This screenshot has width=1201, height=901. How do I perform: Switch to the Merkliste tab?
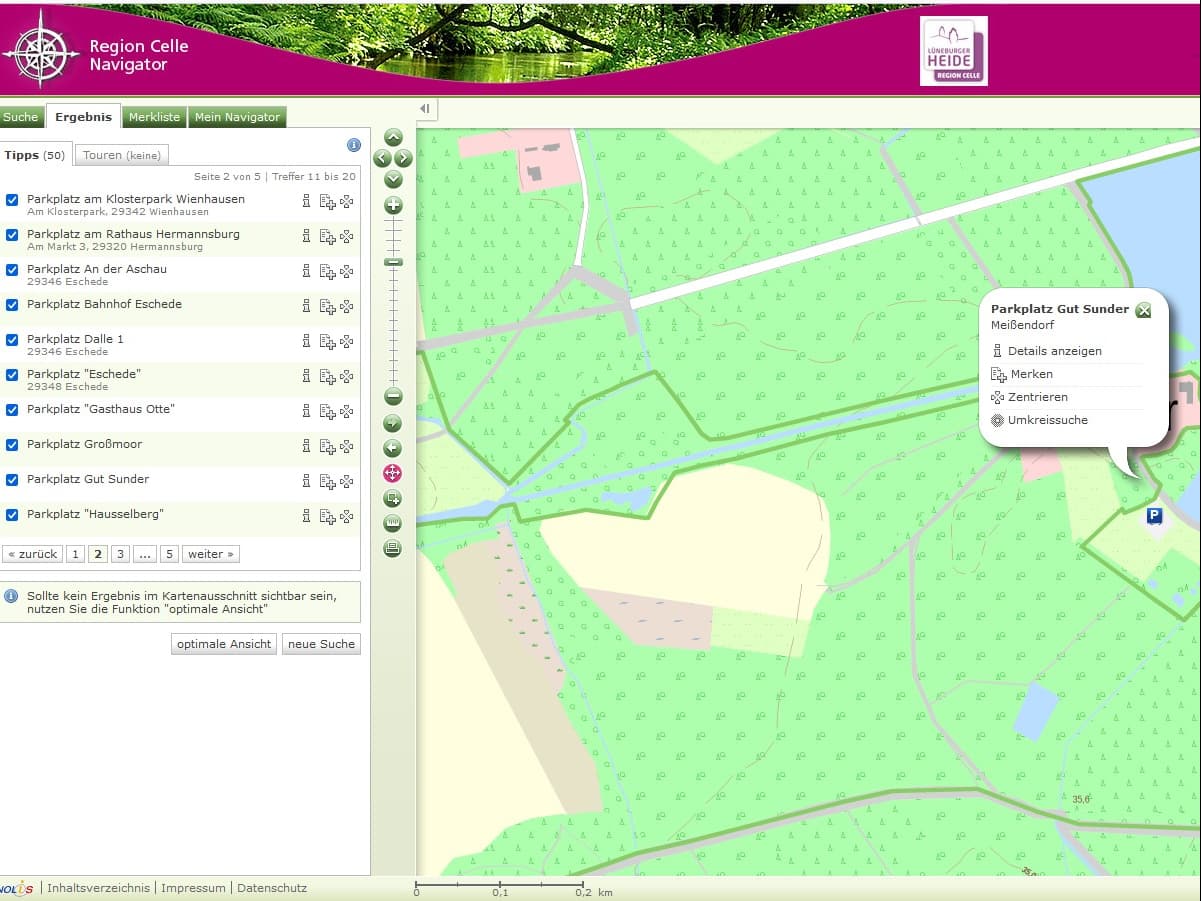tap(154, 117)
